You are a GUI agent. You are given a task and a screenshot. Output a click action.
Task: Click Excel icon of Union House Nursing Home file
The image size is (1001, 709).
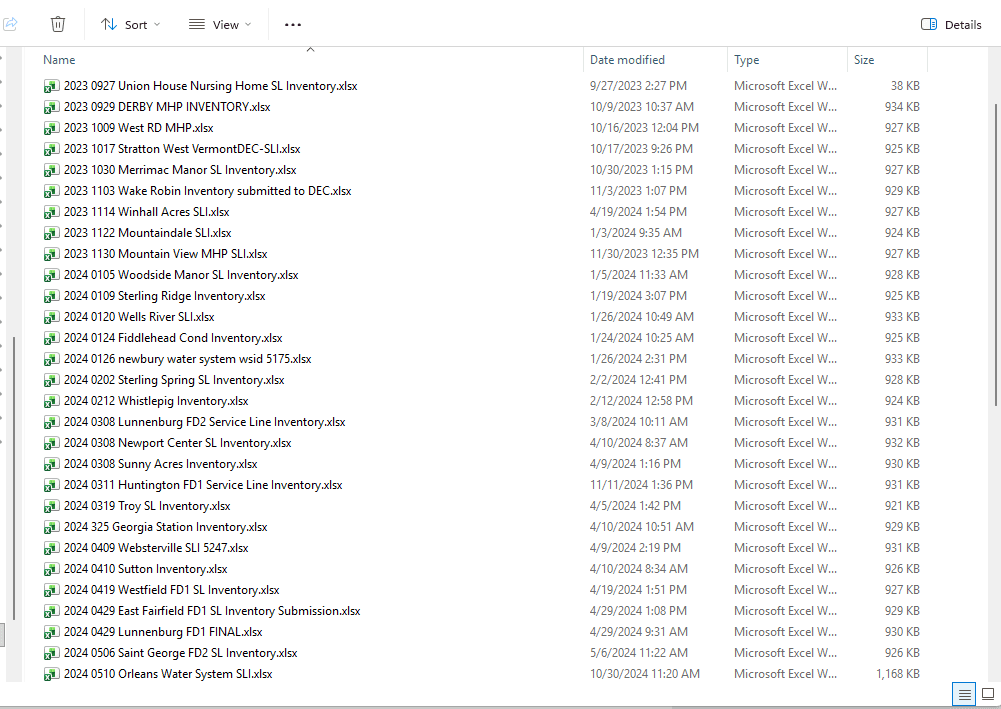coord(51,86)
